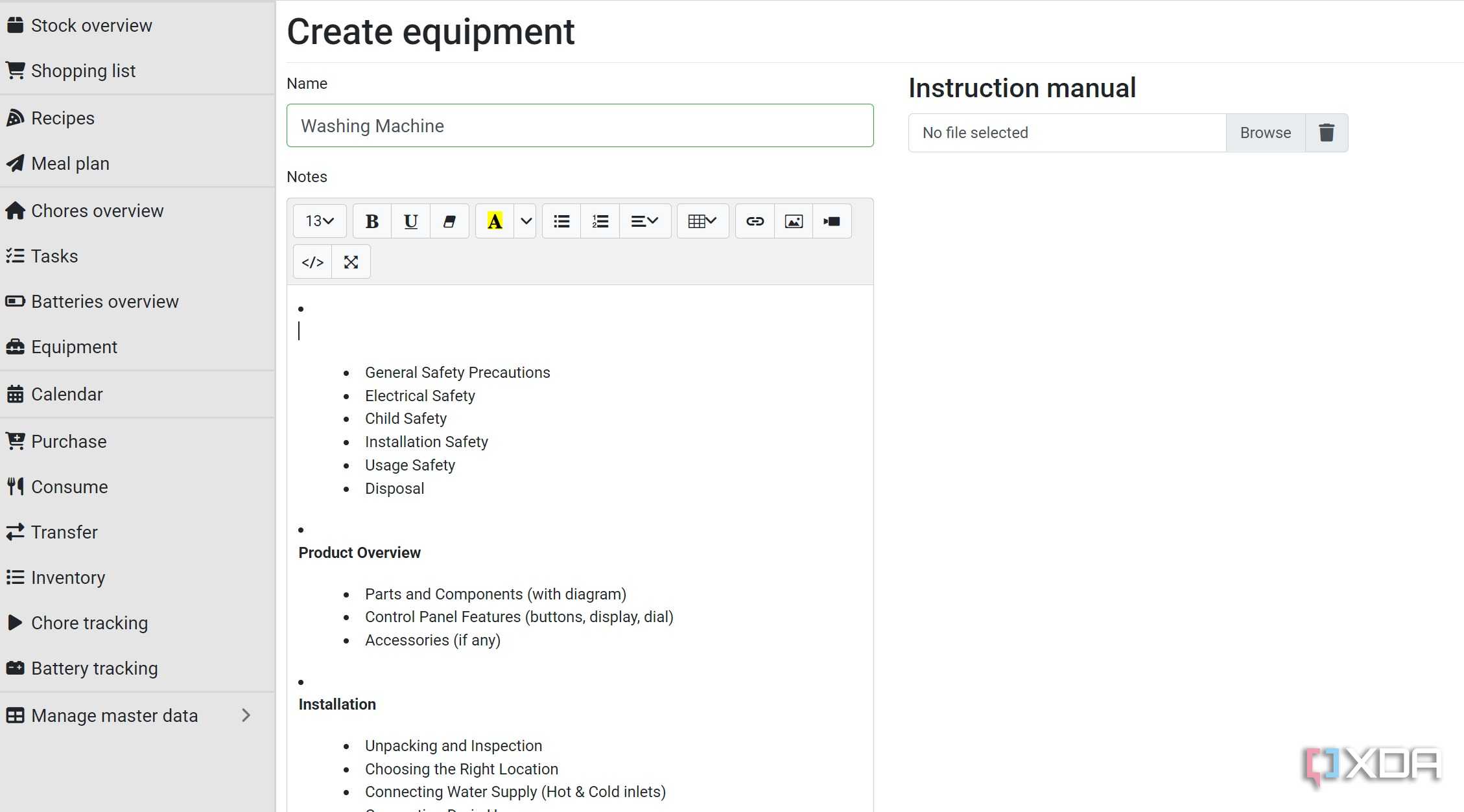Switch to HTML code view
1464x812 pixels.
[x=313, y=262]
